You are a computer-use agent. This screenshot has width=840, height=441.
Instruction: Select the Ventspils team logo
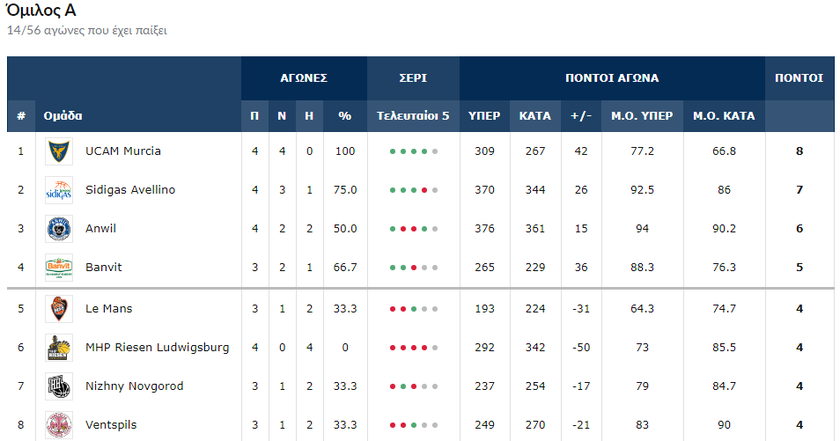pos(59,425)
